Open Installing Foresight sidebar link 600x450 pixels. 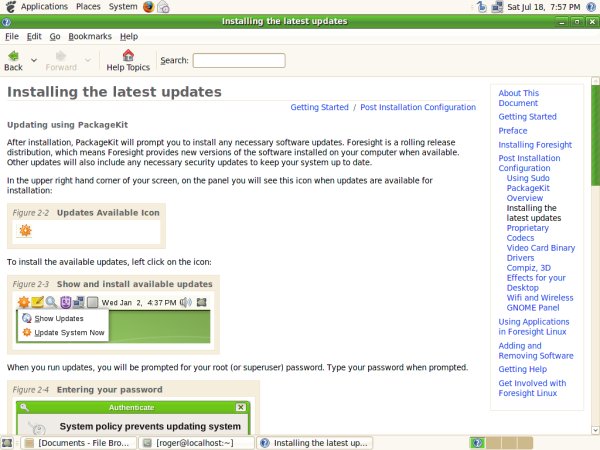pyautogui.click(x=535, y=145)
